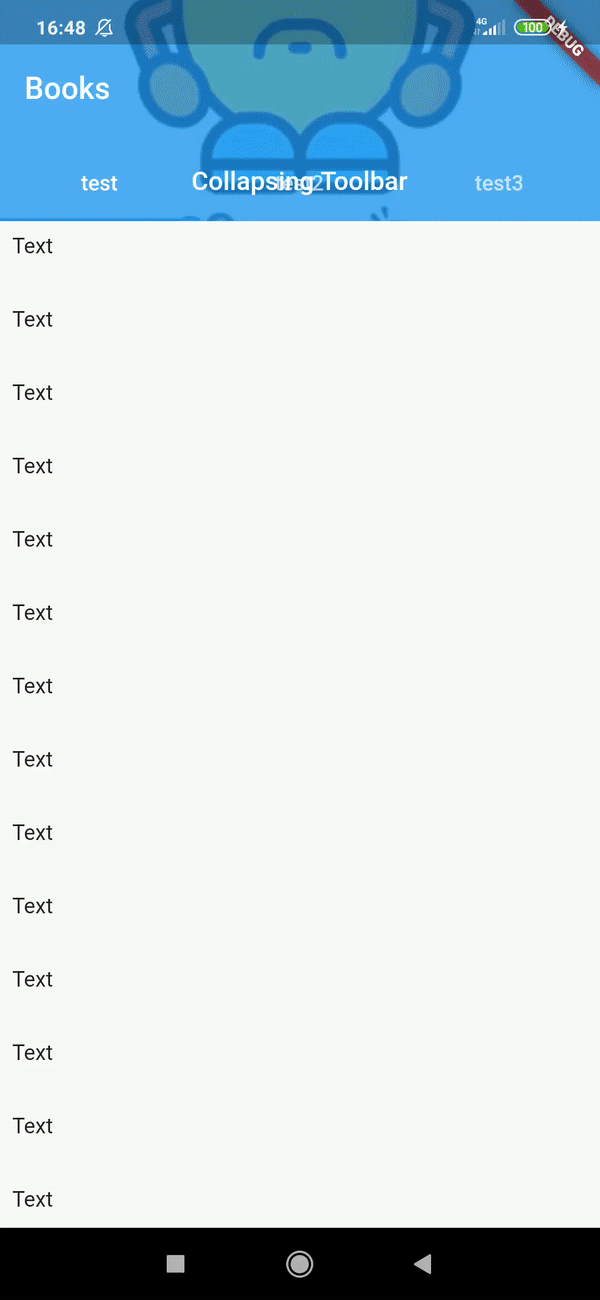The height and width of the screenshot is (1300, 600).
Task: Click the Collapsing Toolbar title
Action: (x=299, y=181)
